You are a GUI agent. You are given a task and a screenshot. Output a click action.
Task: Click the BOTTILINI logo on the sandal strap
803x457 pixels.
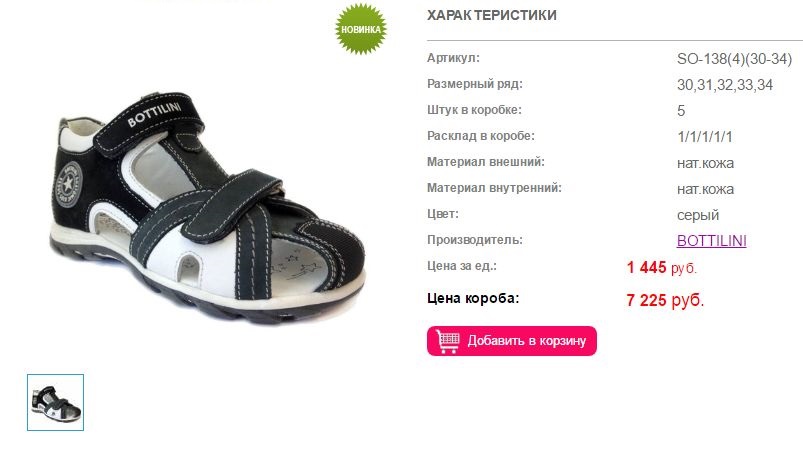pos(154,114)
